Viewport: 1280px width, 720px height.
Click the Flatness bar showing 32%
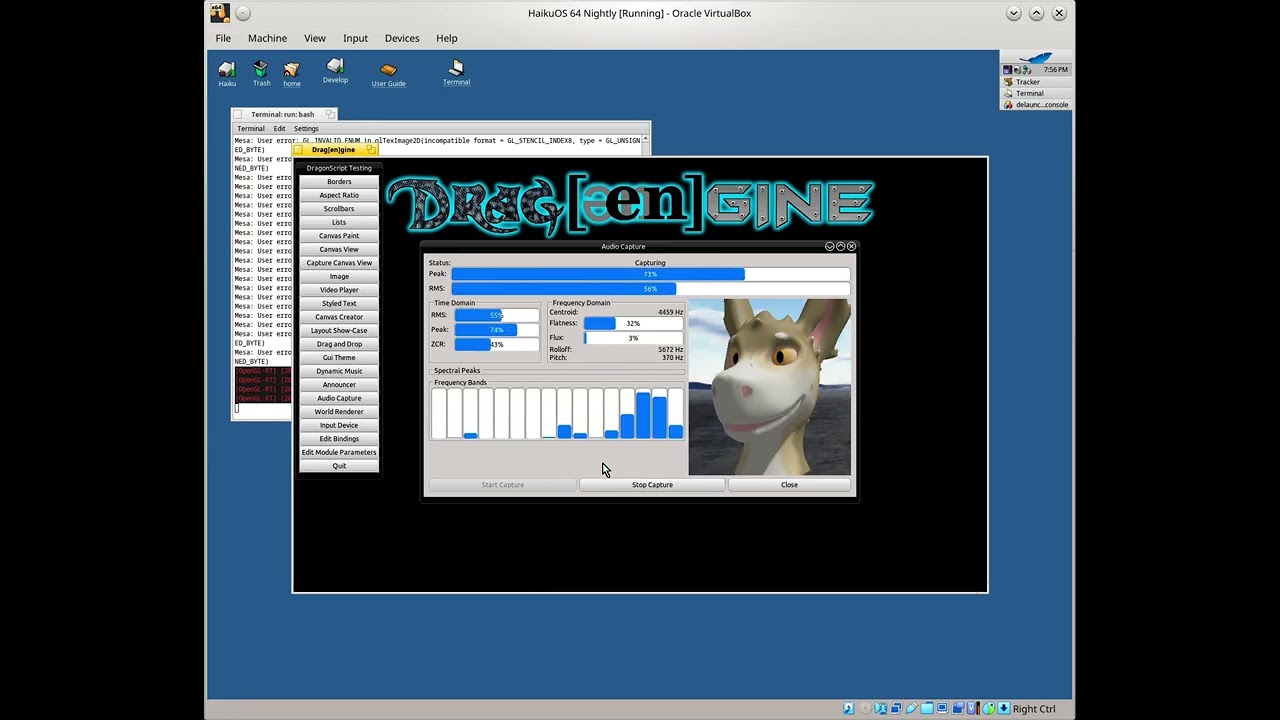point(633,324)
